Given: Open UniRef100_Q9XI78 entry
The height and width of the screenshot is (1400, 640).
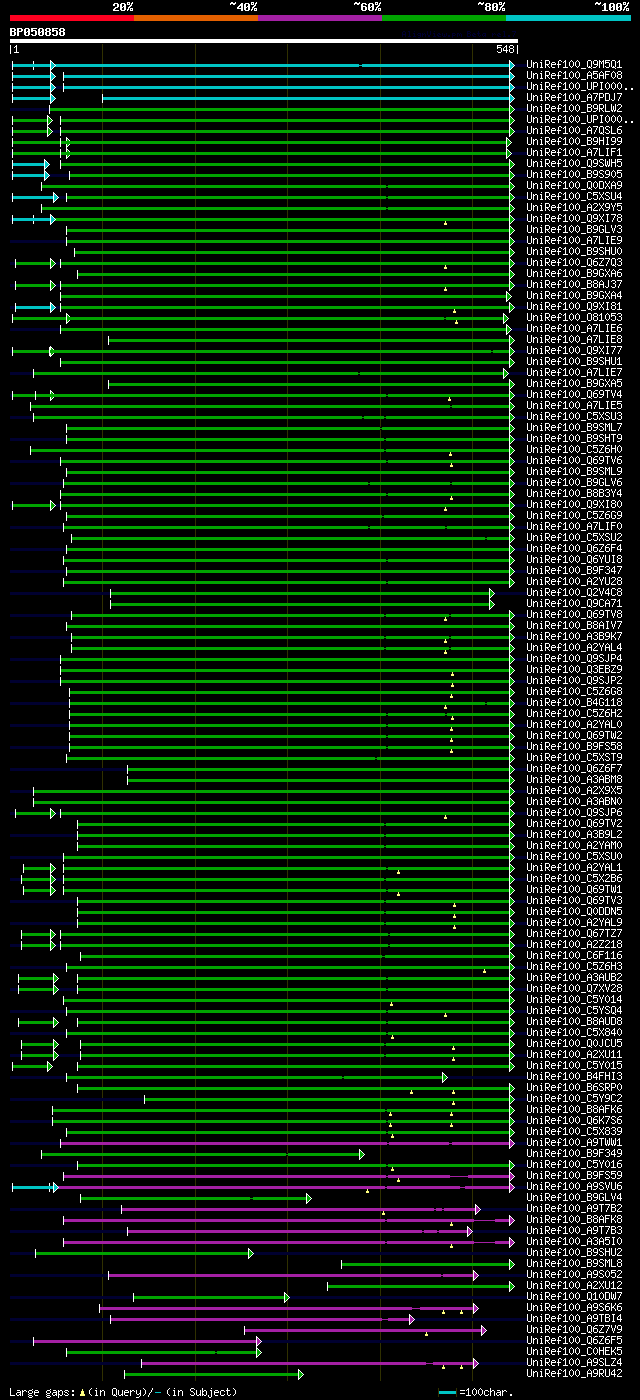Looking at the screenshot, I should pyautogui.click(x=576, y=218).
